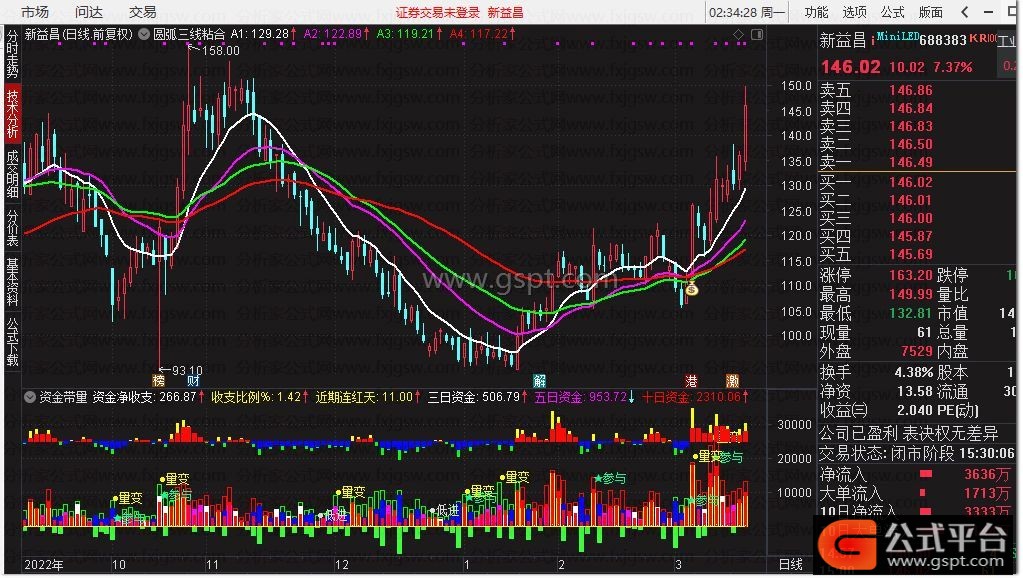Open the 版面 layout menu
Screen dimensions: 1023x578
pos(930,12)
